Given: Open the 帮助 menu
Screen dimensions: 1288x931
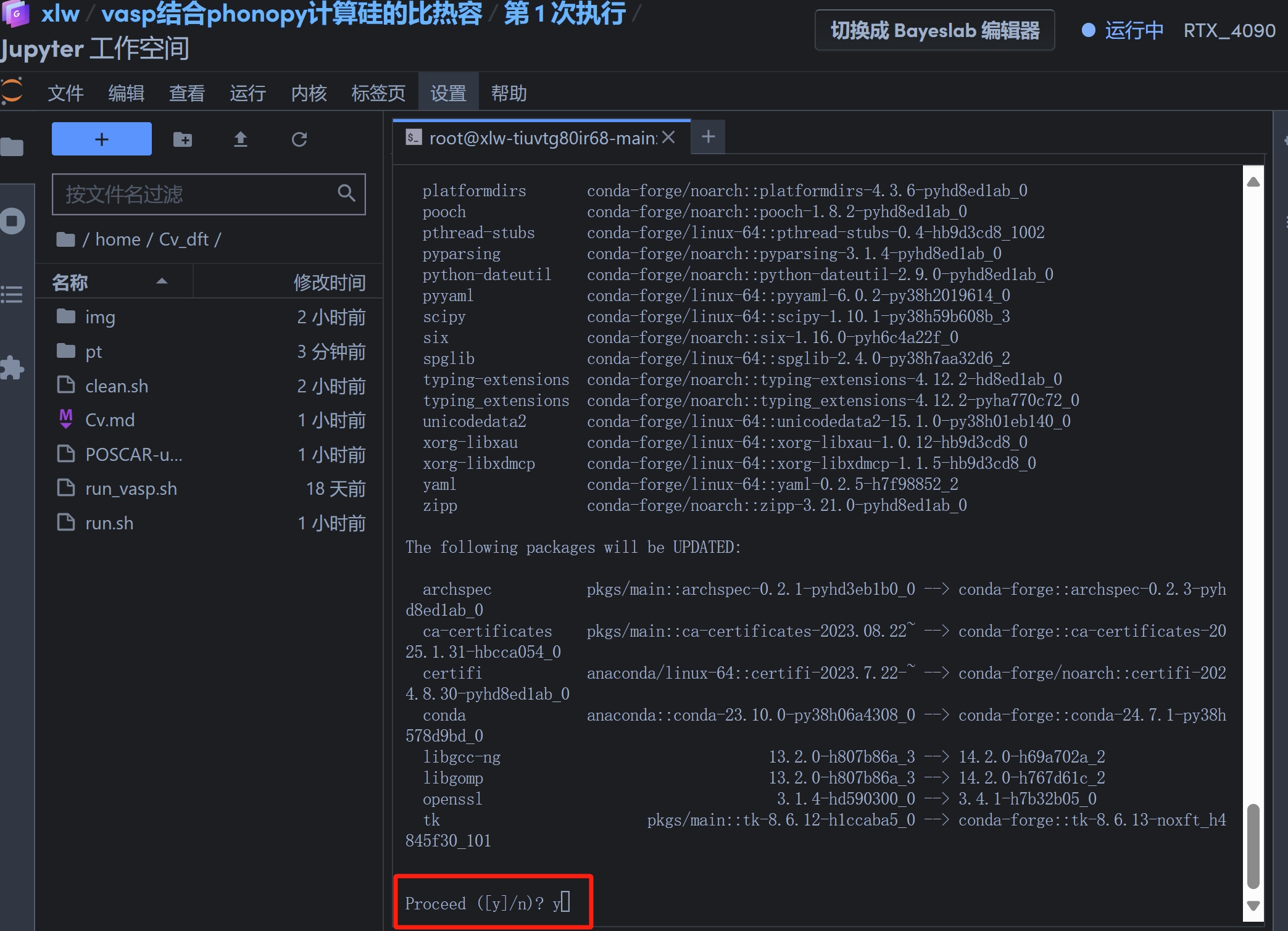Looking at the screenshot, I should click(509, 93).
